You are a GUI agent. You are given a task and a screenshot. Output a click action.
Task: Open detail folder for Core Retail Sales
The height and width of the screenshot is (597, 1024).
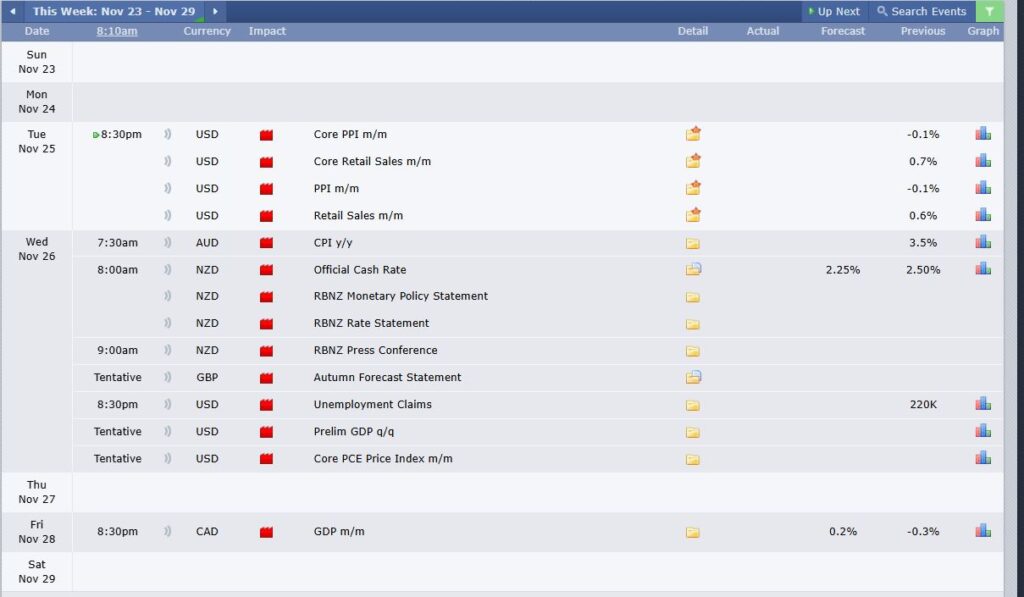click(693, 161)
